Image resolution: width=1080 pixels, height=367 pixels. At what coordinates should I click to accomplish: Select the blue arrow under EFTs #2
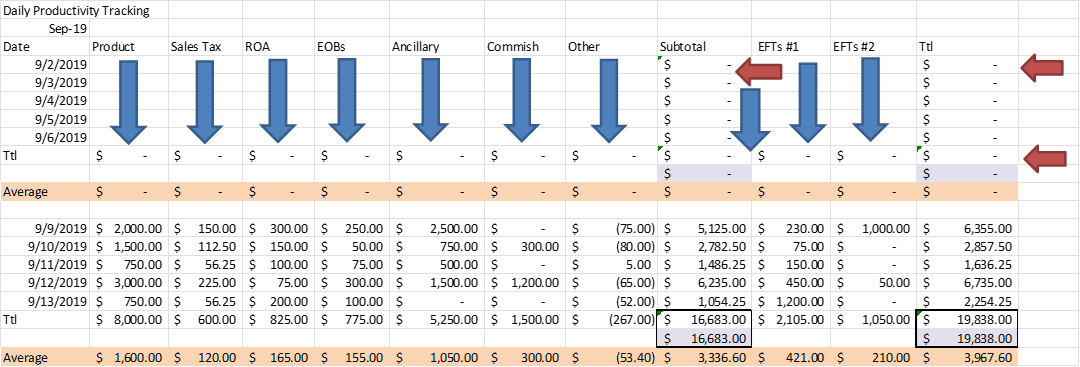[x=871, y=100]
